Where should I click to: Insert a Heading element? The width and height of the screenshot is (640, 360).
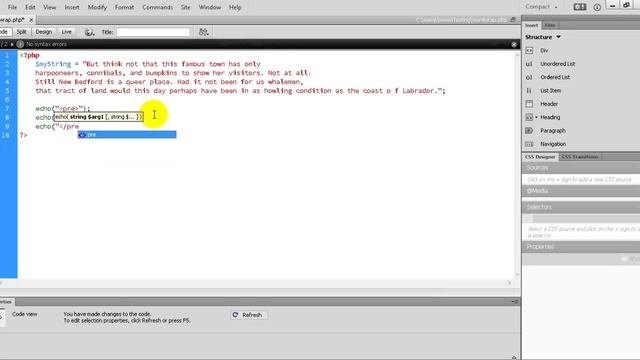(x=550, y=118)
